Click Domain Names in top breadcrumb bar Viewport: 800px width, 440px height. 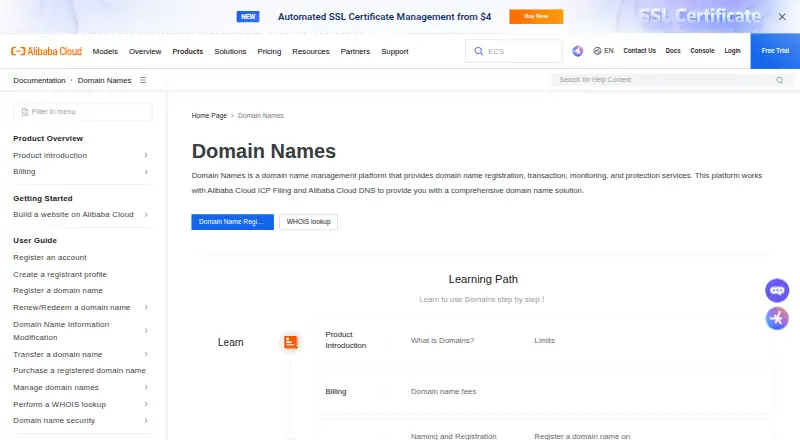click(x=105, y=81)
